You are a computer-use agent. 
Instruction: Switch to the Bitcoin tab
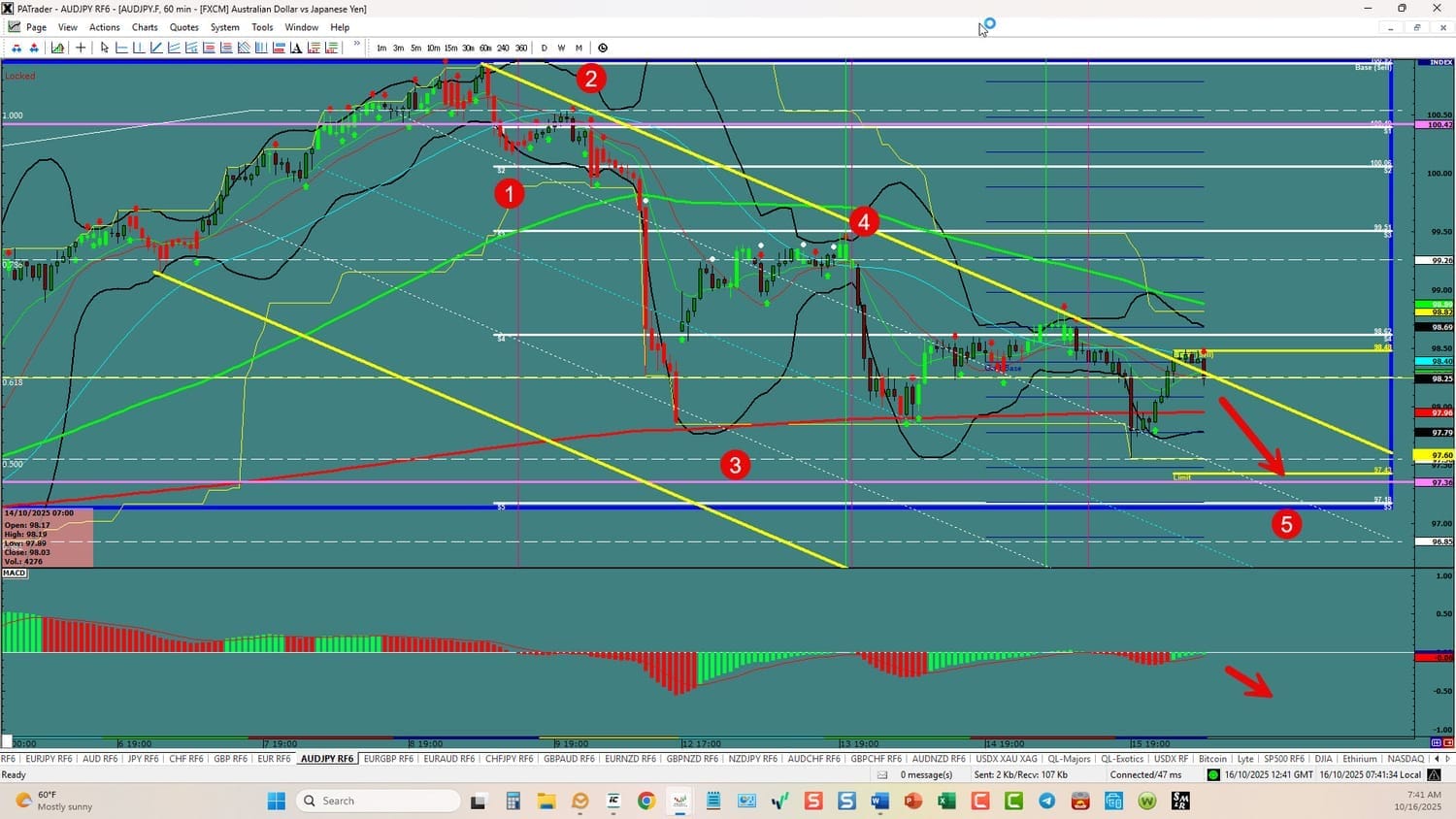pos(1212,759)
